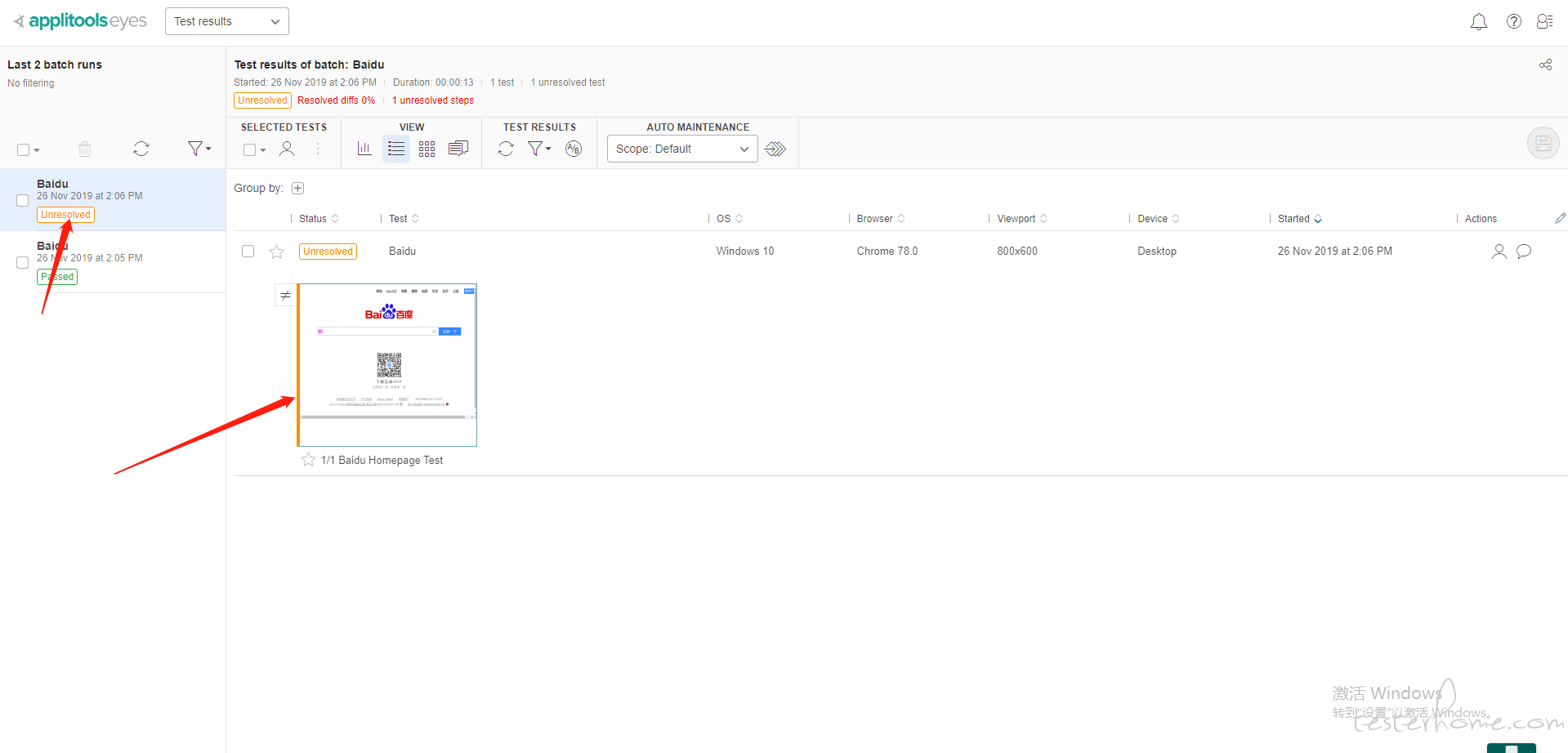
Task: Check the Baidu 2:06 PM batch checkbox
Action: 23,201
